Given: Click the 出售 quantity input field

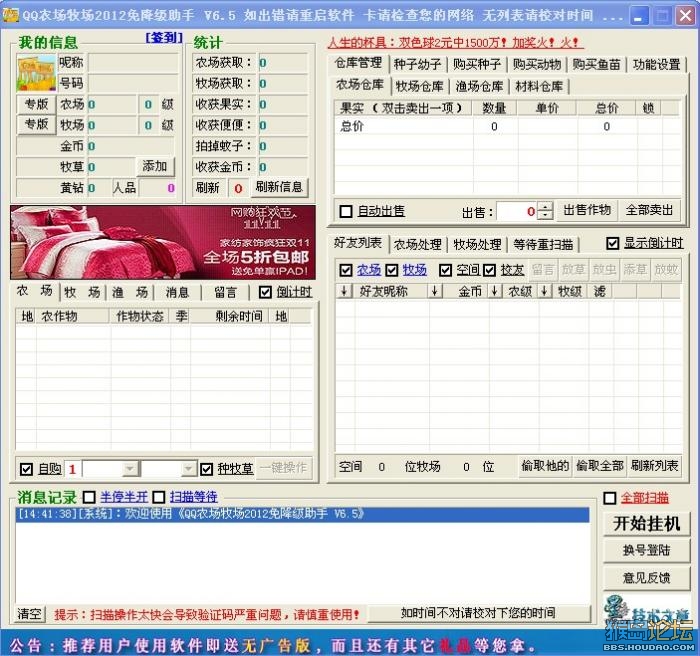Looking at the screenshot, I should (x=517, y=211).
